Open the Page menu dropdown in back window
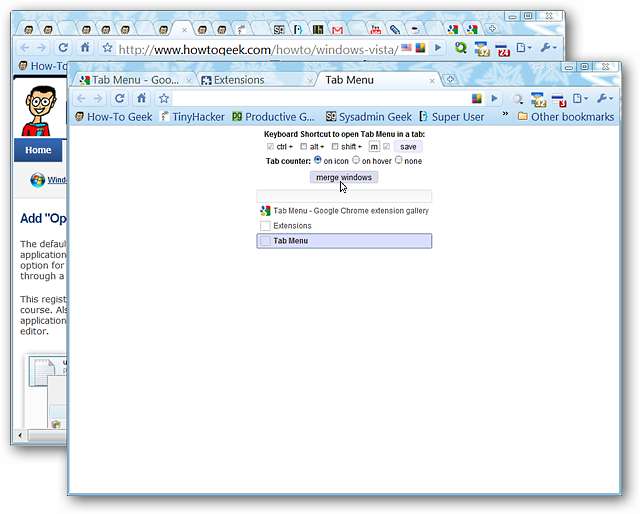640x514 pixels. [524, 48]
